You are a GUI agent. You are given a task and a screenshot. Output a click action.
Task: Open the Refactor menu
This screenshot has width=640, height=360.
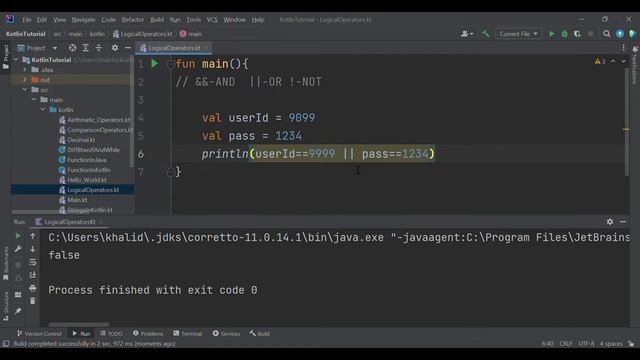pyautogui.click(x=133, y=20)
